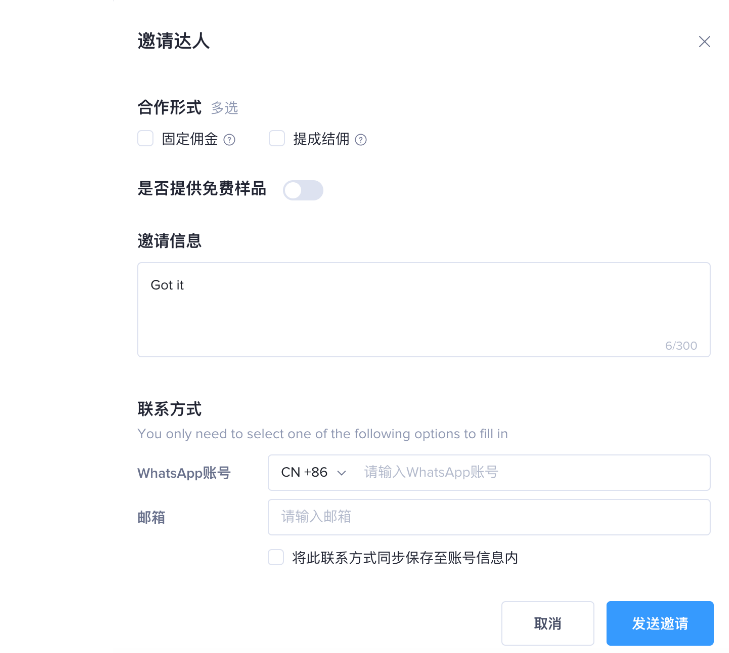Click the WhatsApp账号 field label

(184, 473)
